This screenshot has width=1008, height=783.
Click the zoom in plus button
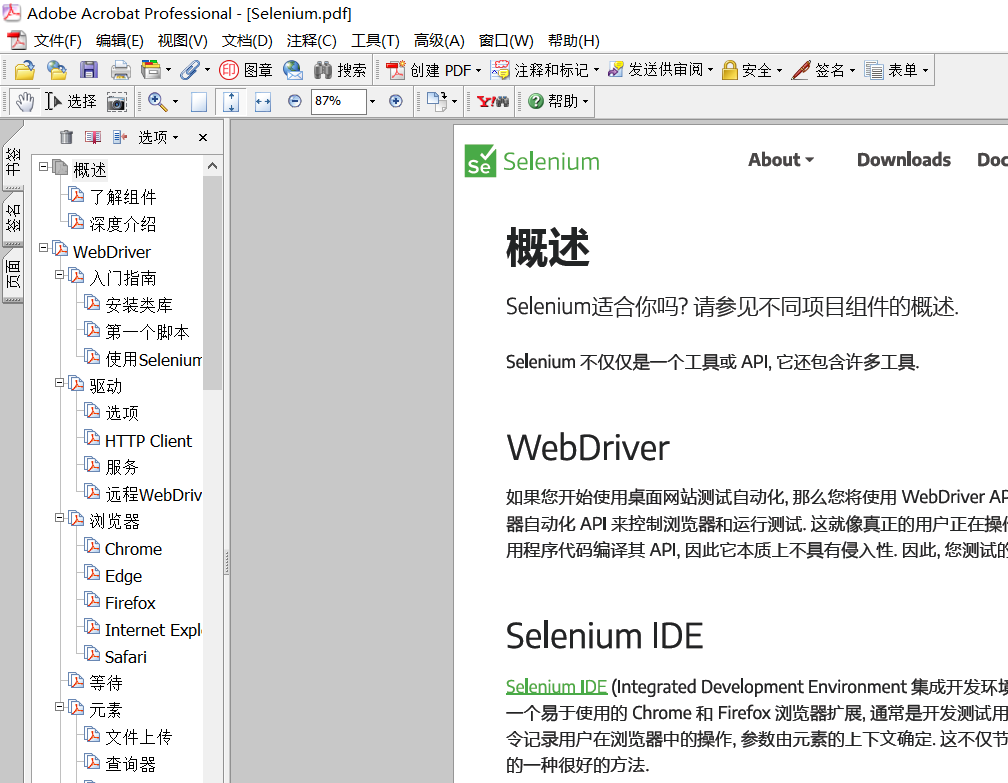click(396, 101)
